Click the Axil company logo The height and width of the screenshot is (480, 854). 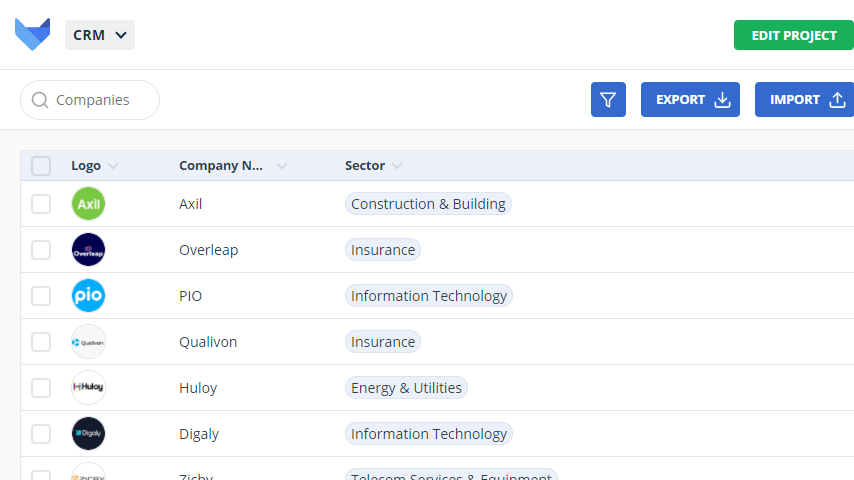pos(88,204)
